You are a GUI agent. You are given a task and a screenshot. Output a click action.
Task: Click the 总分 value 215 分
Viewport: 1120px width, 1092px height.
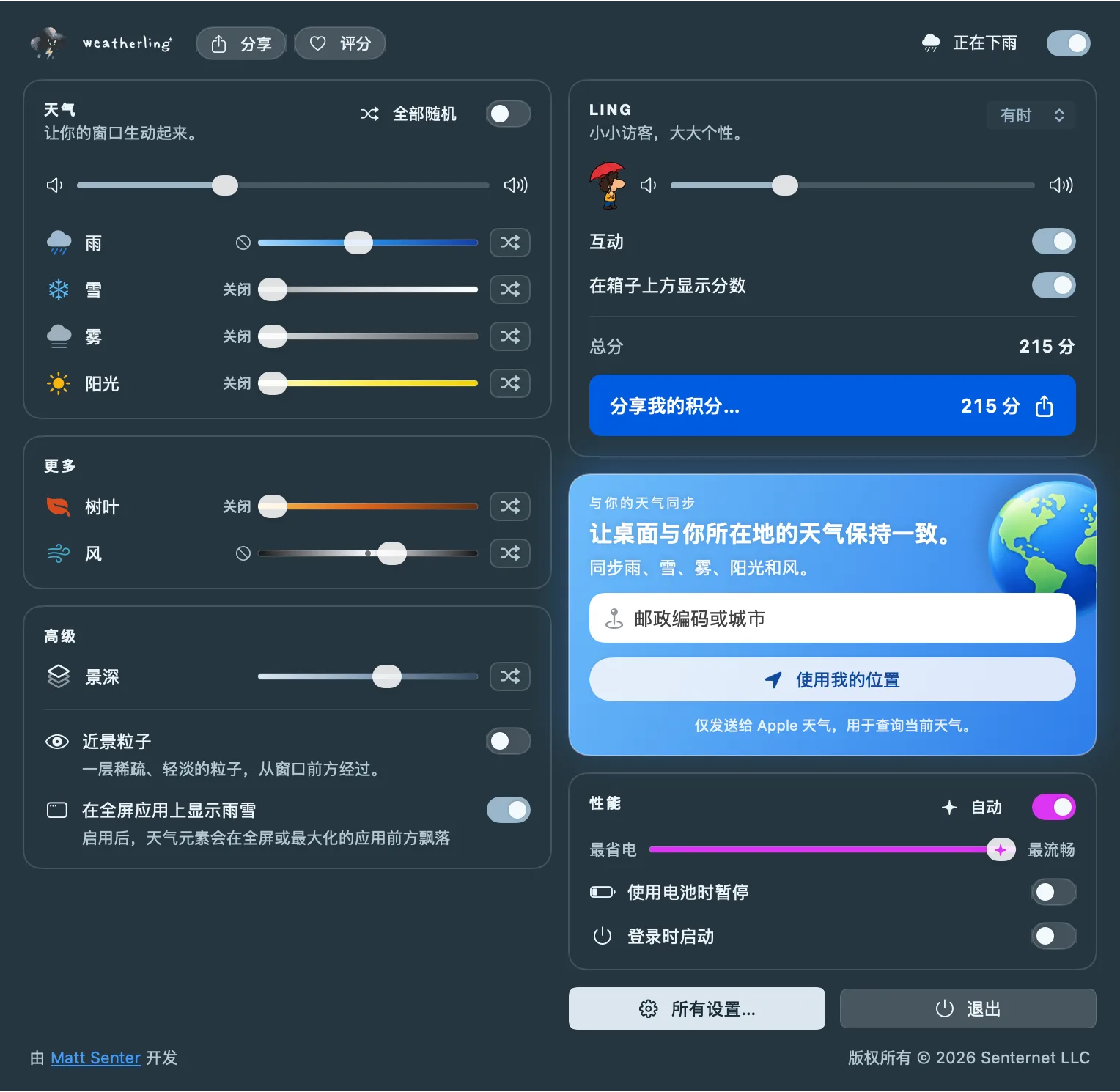(x=1047, y=346)
